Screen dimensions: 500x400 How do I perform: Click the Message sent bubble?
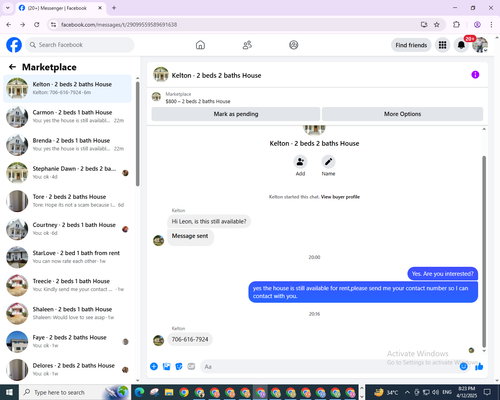tap(190, 236)
